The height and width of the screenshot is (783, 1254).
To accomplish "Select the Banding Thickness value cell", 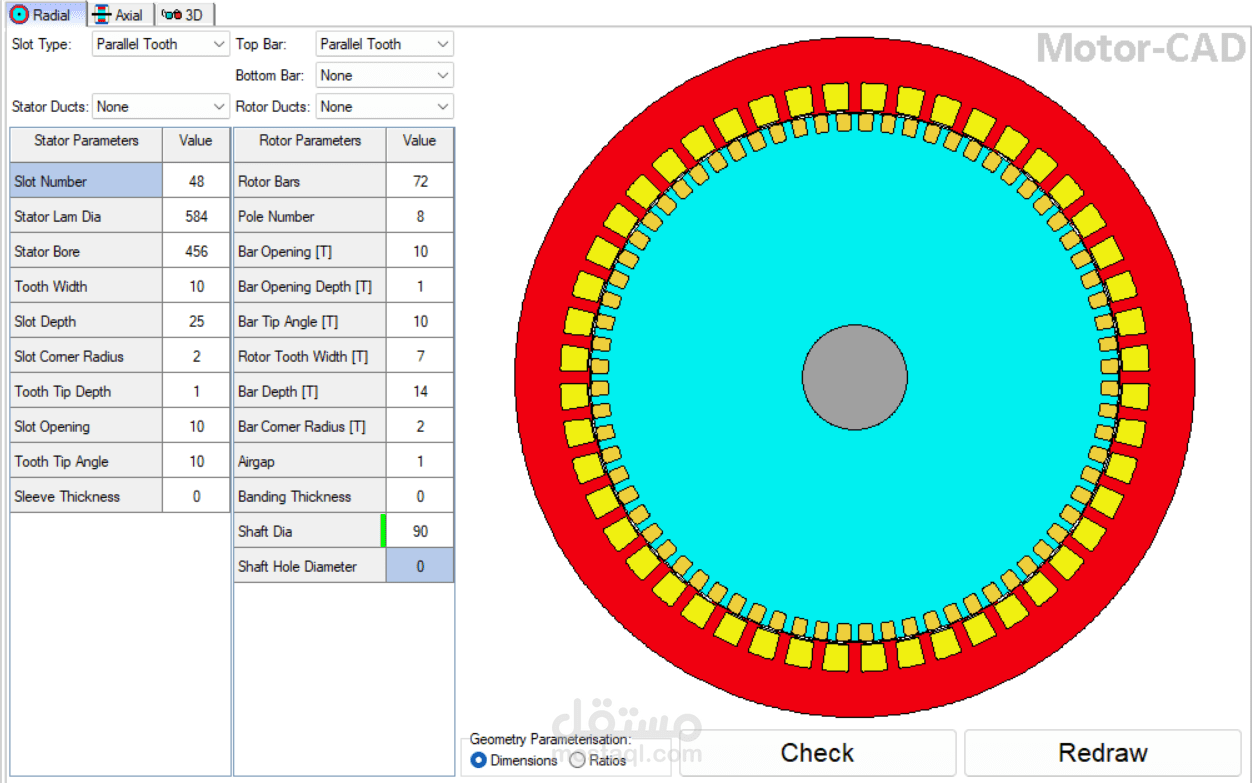I will [x=420, y=496].
